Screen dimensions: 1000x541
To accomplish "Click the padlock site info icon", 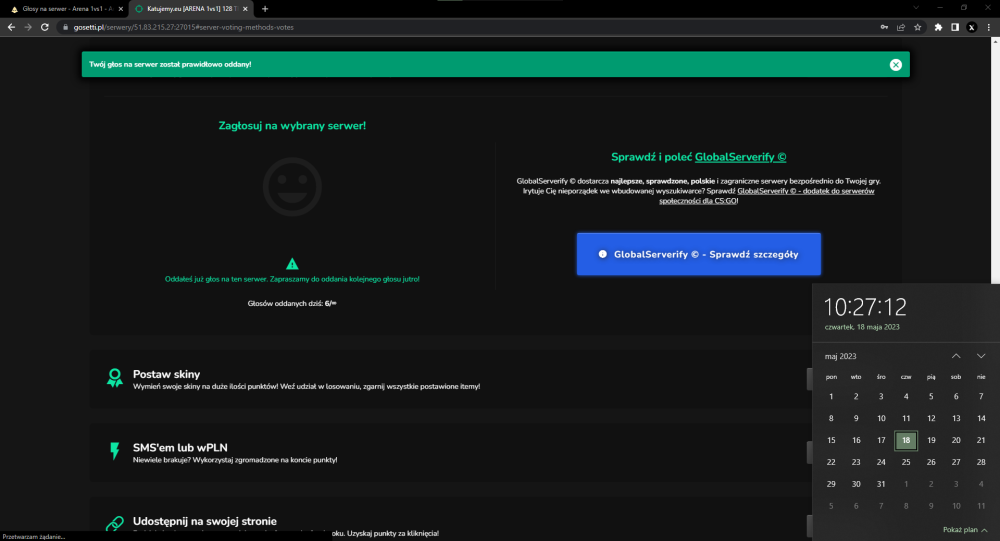I will pyautogui.click(x=65, y=27).
